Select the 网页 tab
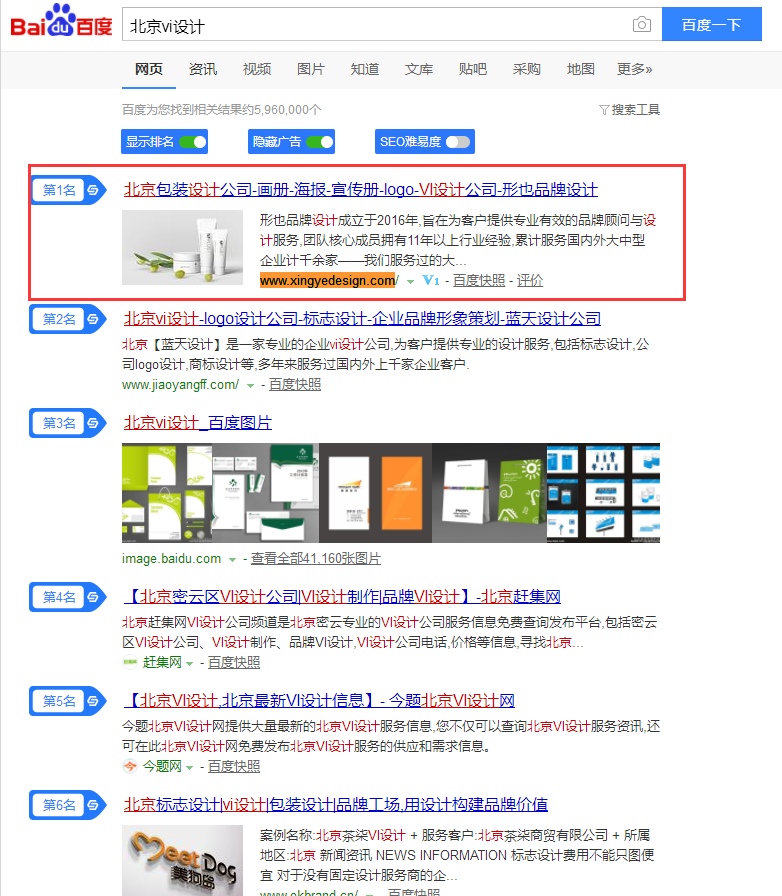782x896 pixels. coord(149,69)
